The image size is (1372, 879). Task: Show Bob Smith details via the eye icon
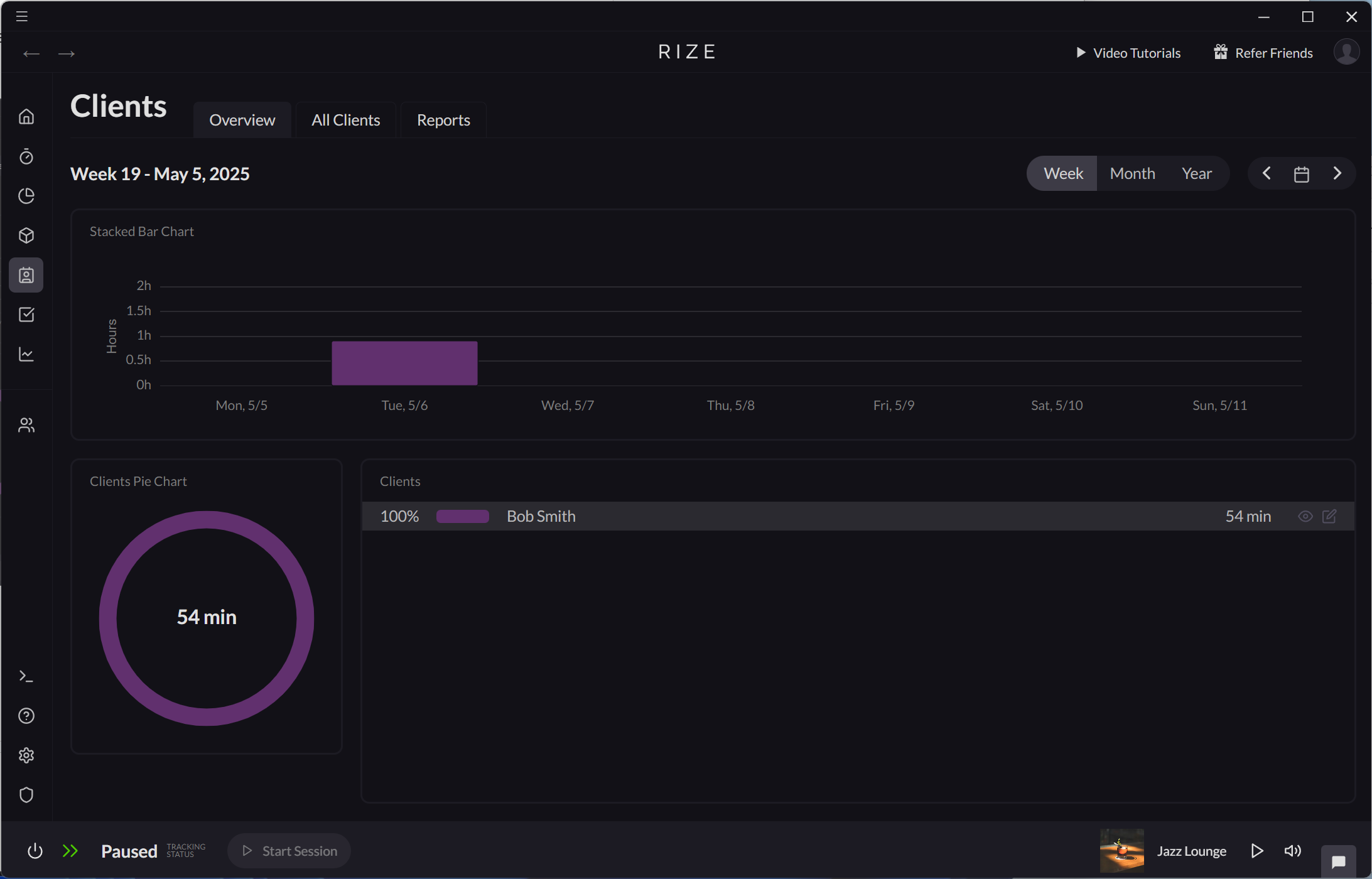[x=1305, y=515]
